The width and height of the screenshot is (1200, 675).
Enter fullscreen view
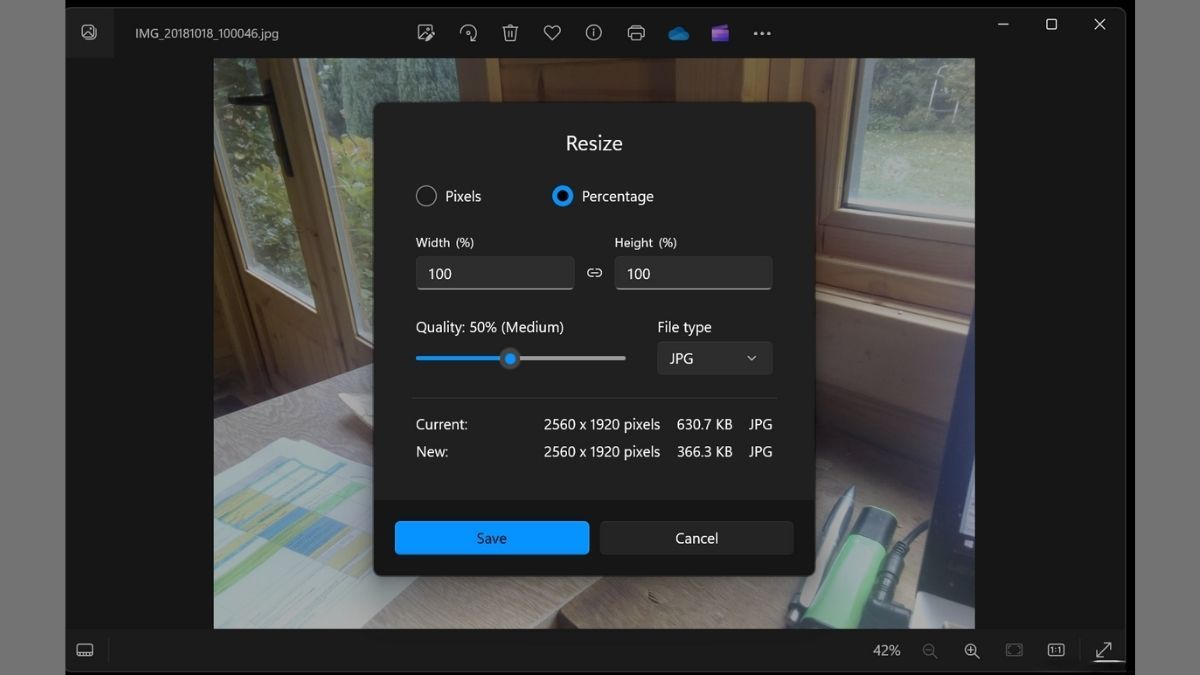click(1105, 650)
